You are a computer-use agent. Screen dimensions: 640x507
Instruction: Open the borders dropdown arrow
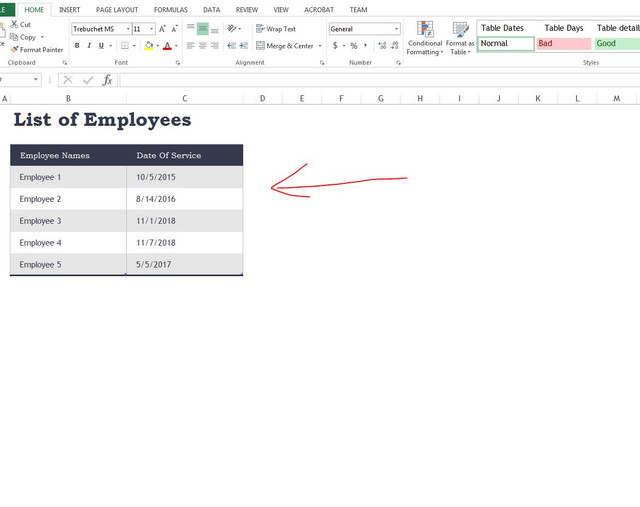tap(134, 46)
